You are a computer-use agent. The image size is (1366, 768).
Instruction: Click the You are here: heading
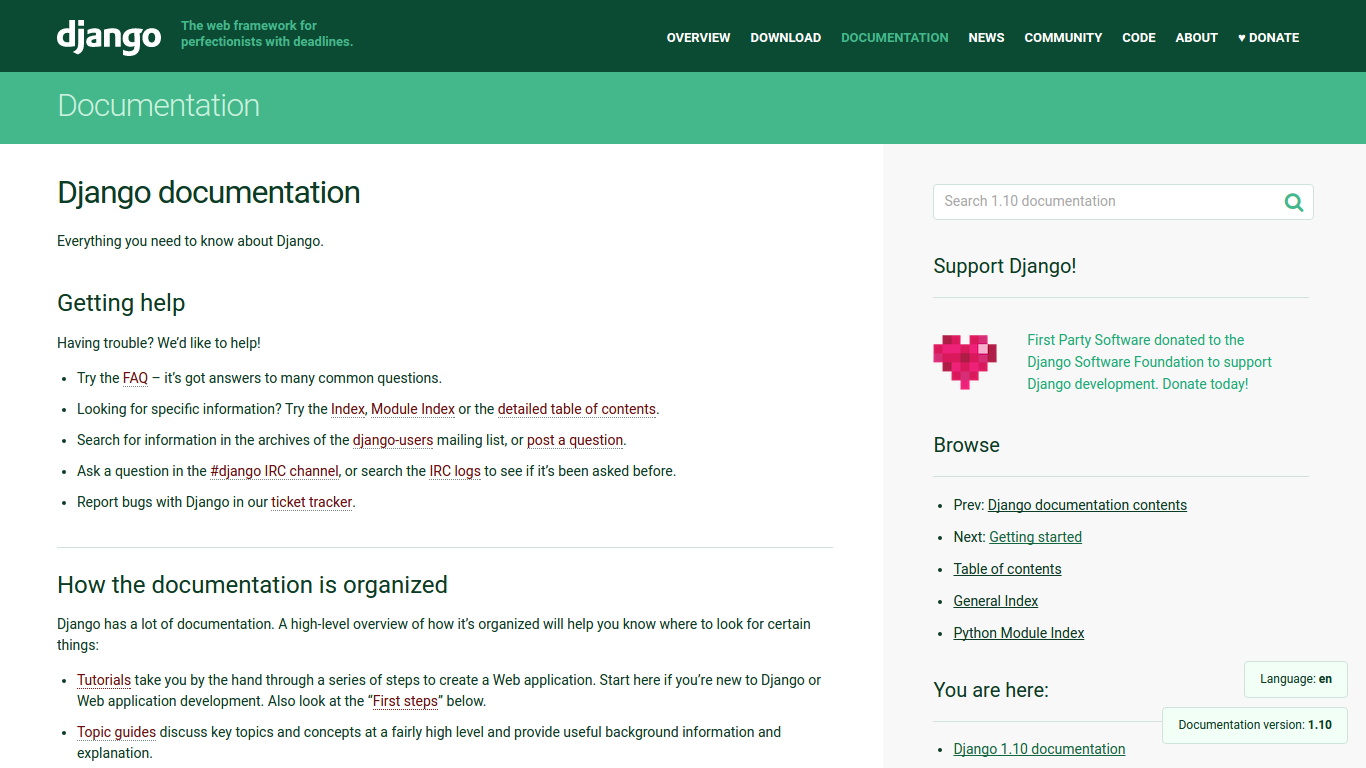tap(991, 690)
